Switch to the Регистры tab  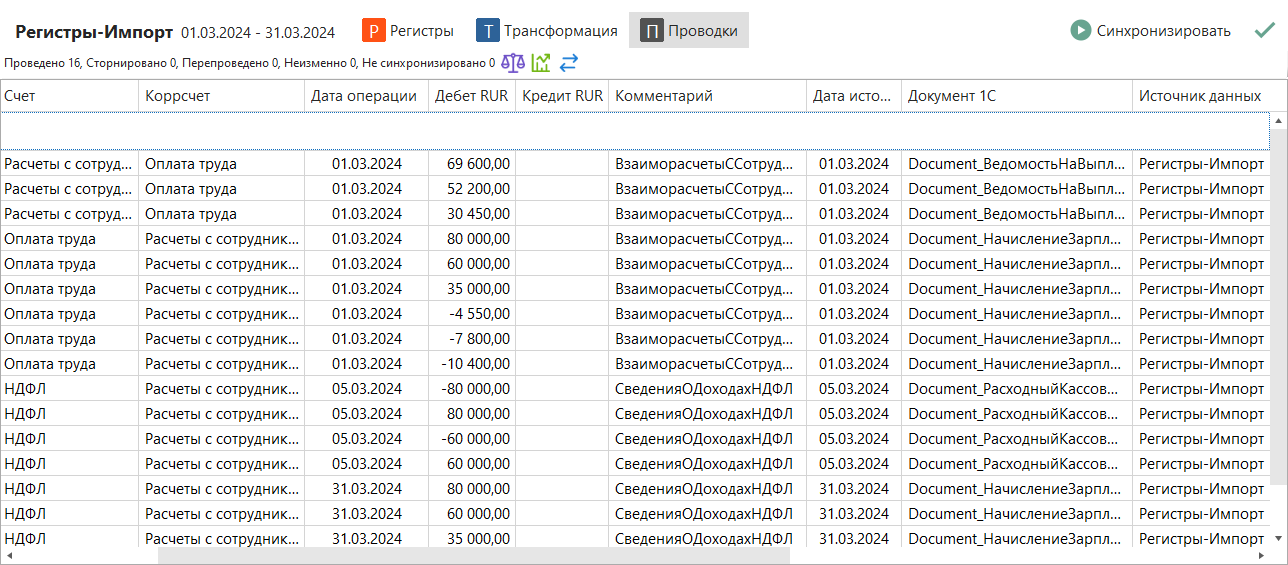pyautogui.click(x=421, y=31)
